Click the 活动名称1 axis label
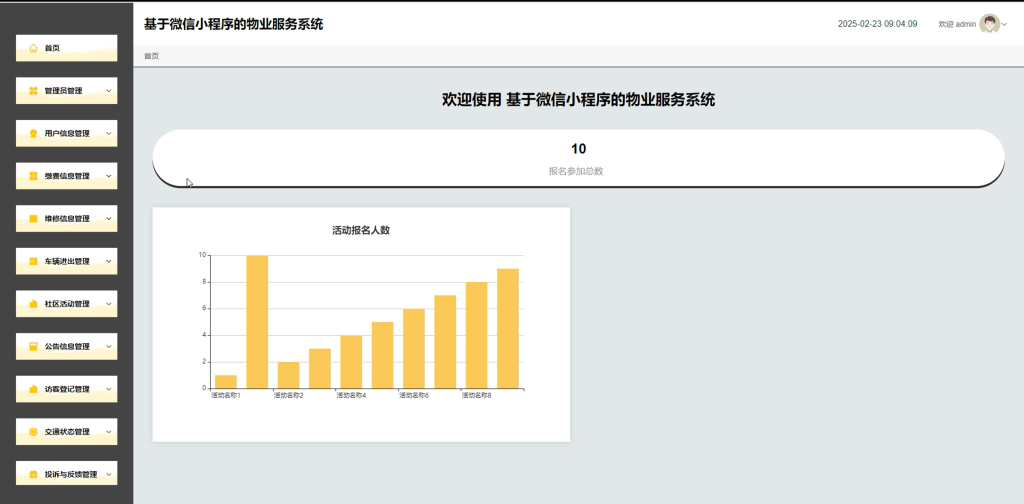 (x=225, y=396)
